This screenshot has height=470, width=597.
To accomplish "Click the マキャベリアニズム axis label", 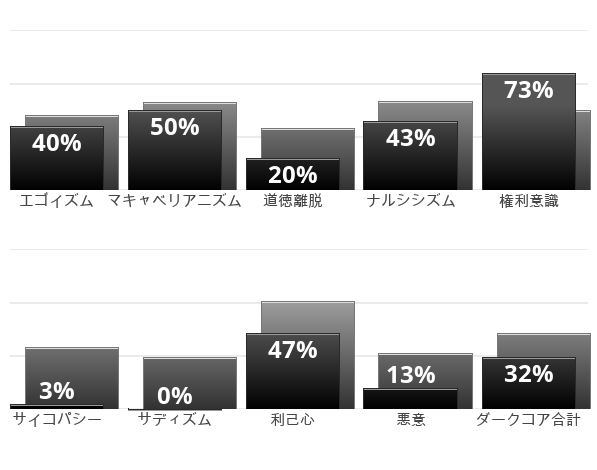I will tap(175, 201).
